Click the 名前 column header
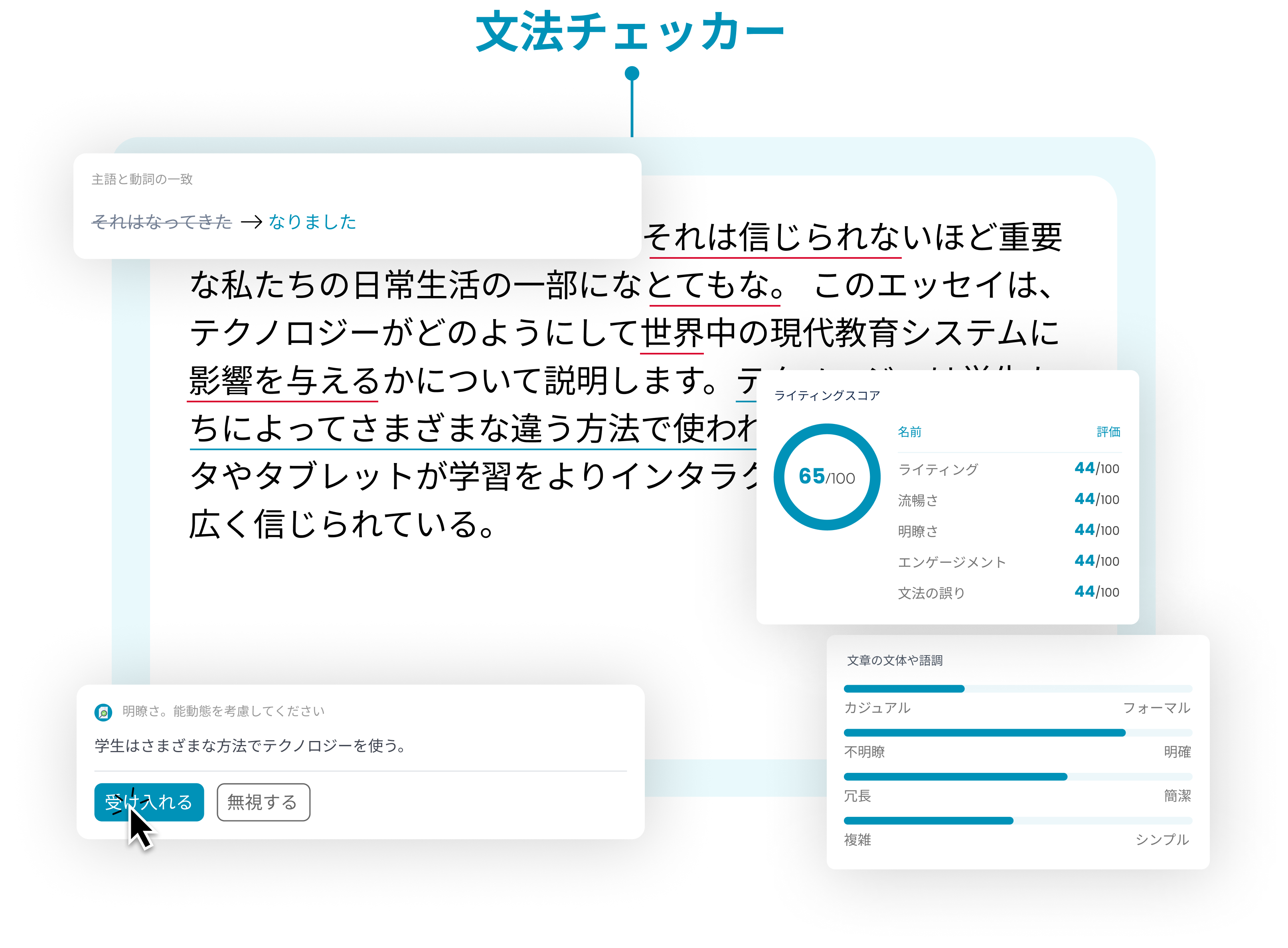The image size is (1288, 948). [x=910, y=432]
